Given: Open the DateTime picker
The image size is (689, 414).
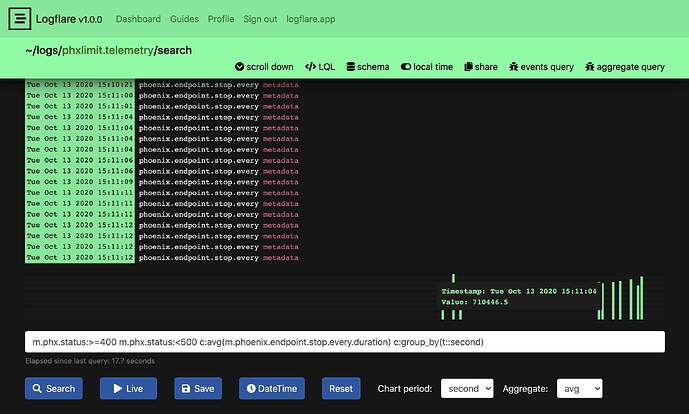Looking at the screenshot, I should pos(272,389).
